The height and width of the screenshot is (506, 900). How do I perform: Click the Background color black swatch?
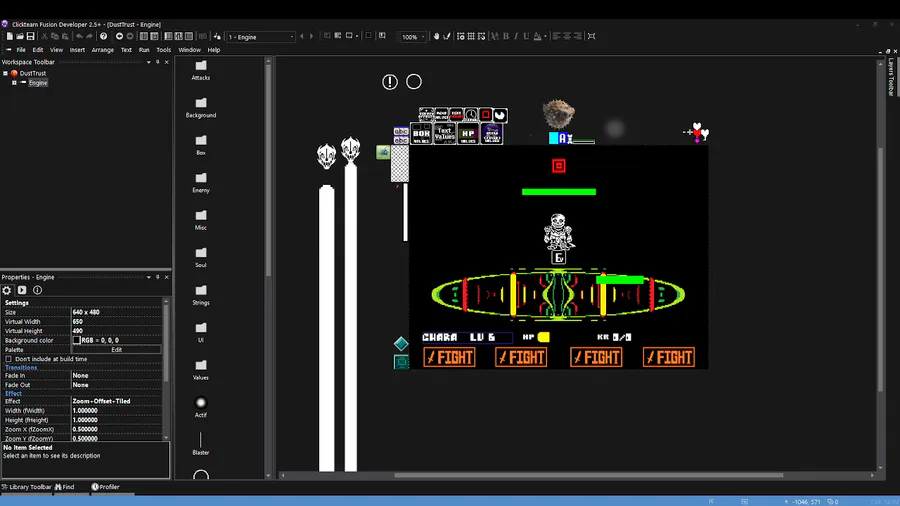(x=76, y=340)
